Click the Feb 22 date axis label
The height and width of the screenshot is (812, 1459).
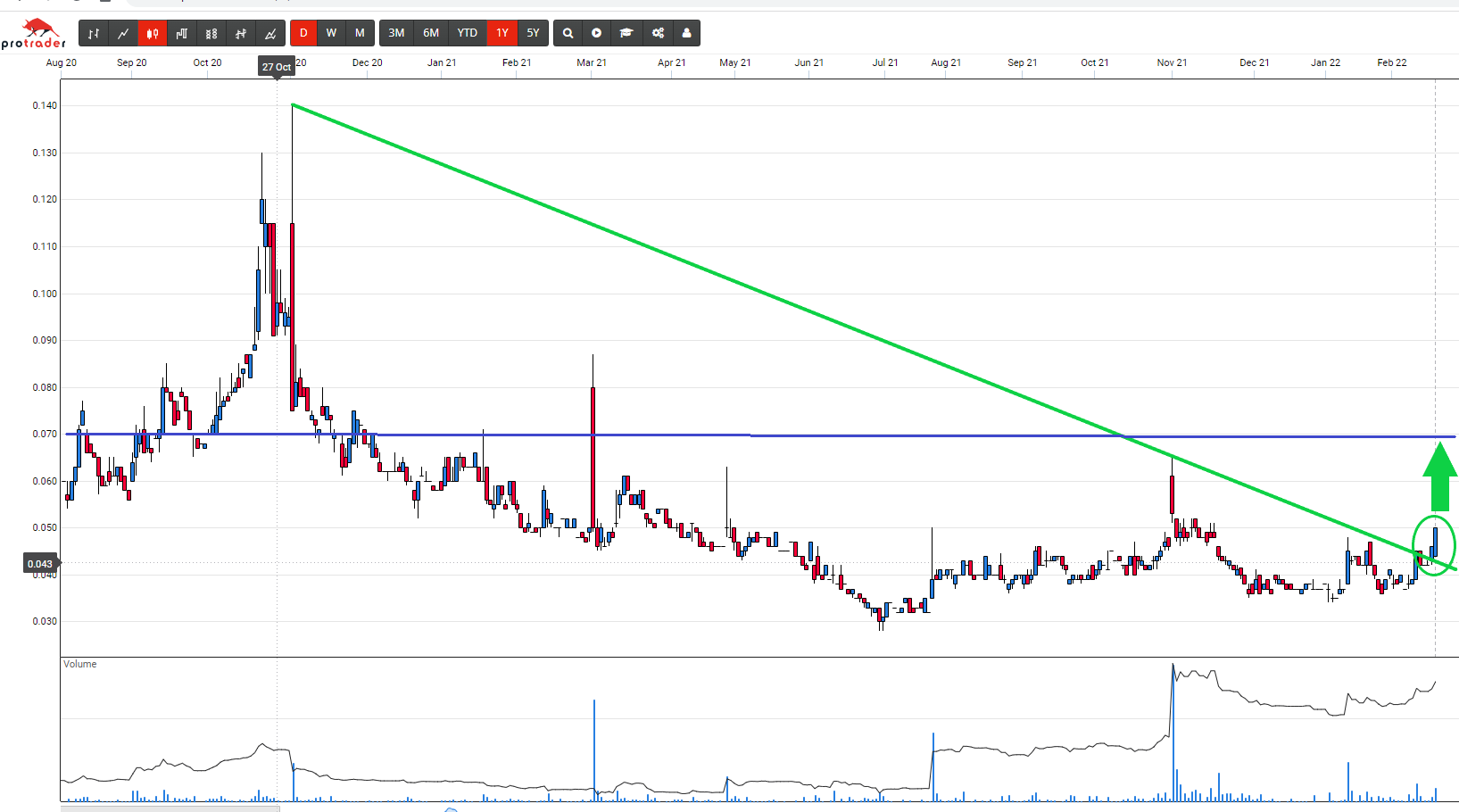[1392, 62]
